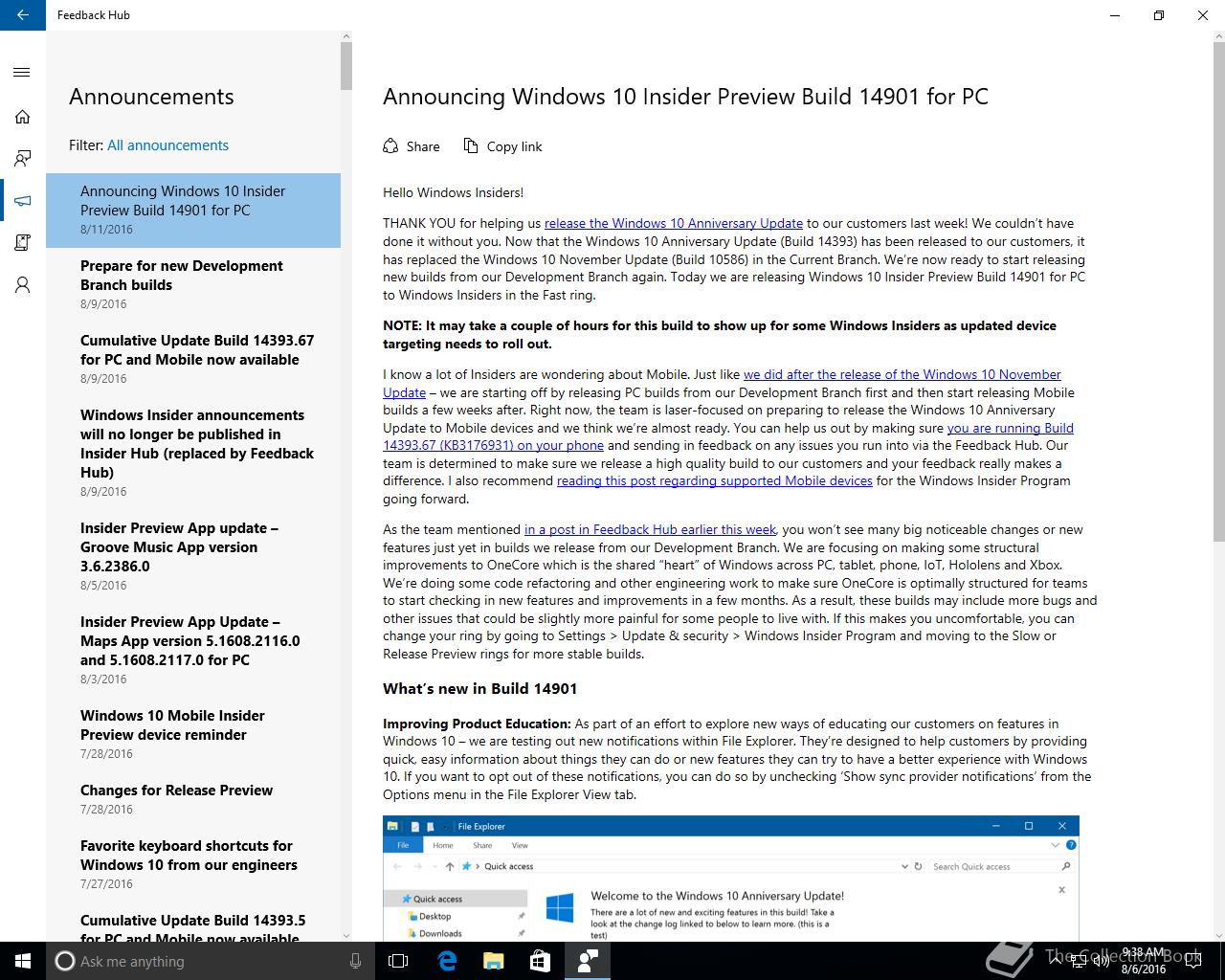Open Changes for Release Preview announcement
Screen dimensions: 1225x980
tap(193, 800)
